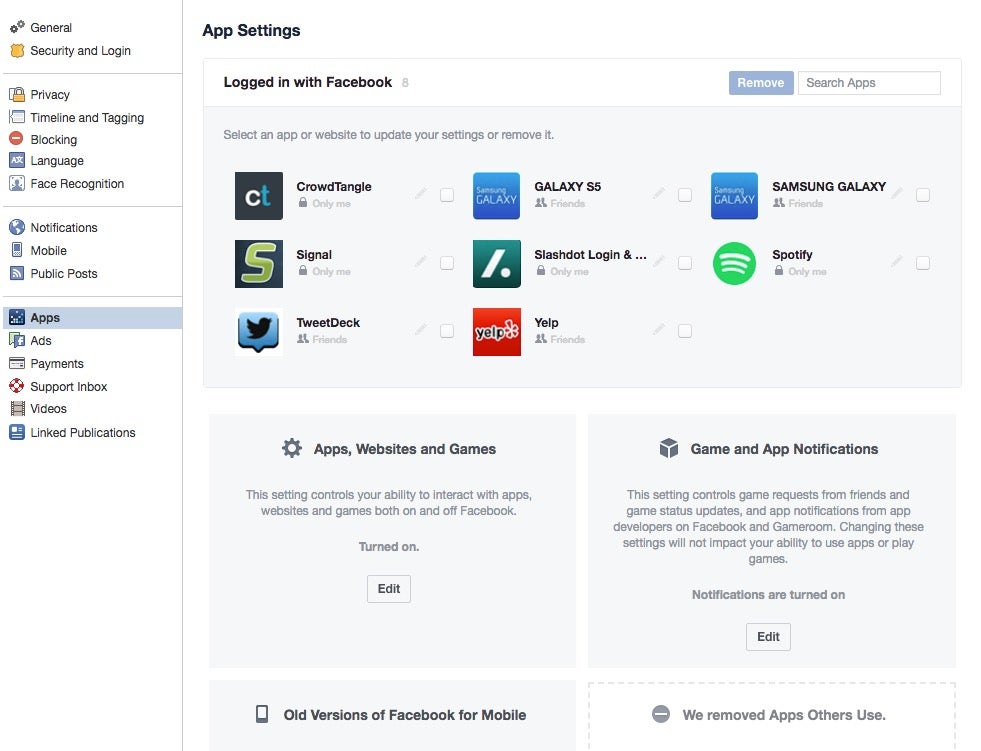Click the SAMSUNG GALAXY app logo
The height and width of the screenshot is (751, 981).
point(734,196)
